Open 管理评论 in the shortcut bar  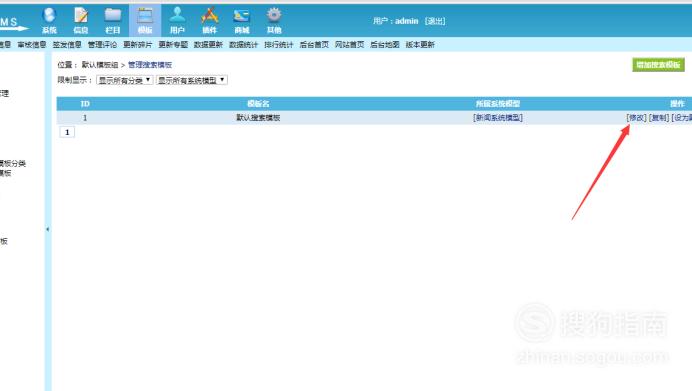click(102, 45)
